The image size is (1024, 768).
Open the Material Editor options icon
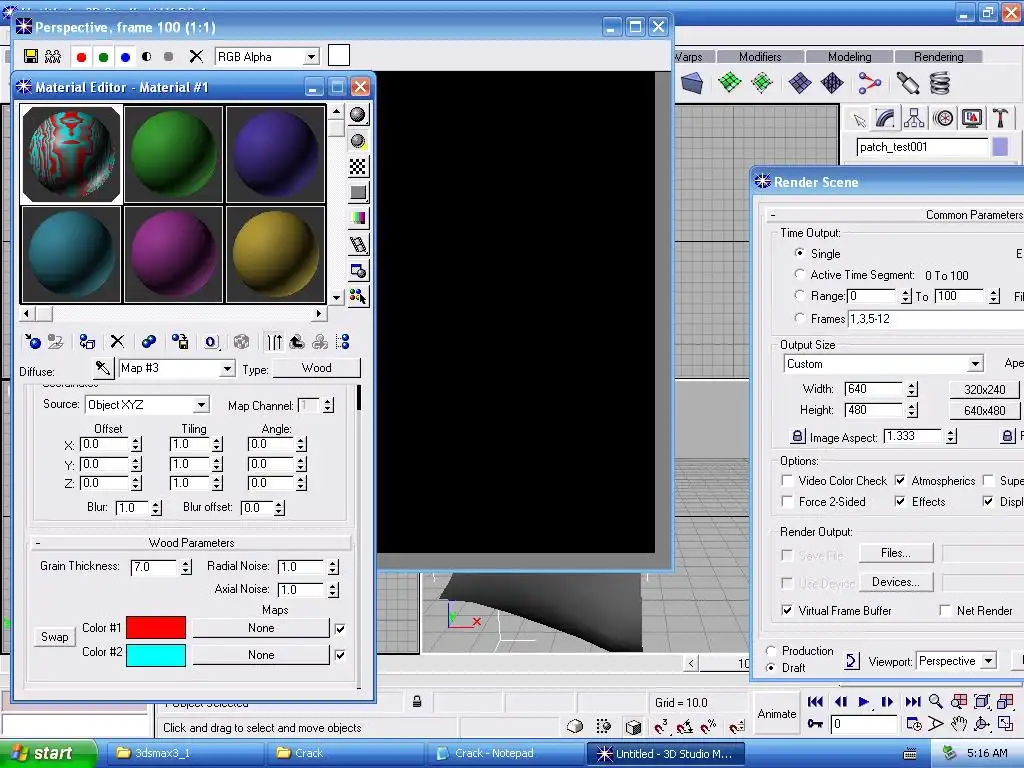(x=358, y=270)
